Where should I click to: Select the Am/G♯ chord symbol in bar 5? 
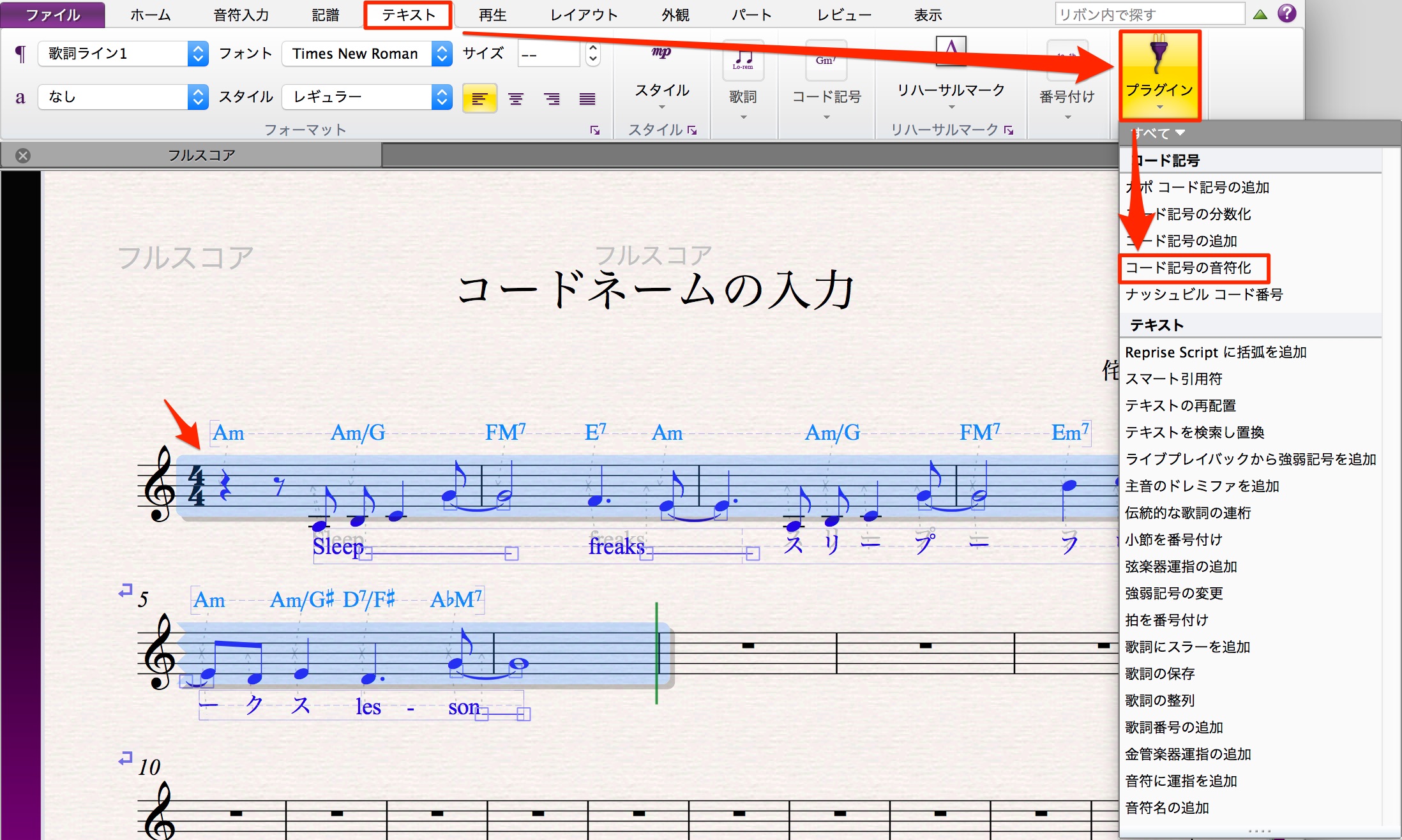pos(302,600)
